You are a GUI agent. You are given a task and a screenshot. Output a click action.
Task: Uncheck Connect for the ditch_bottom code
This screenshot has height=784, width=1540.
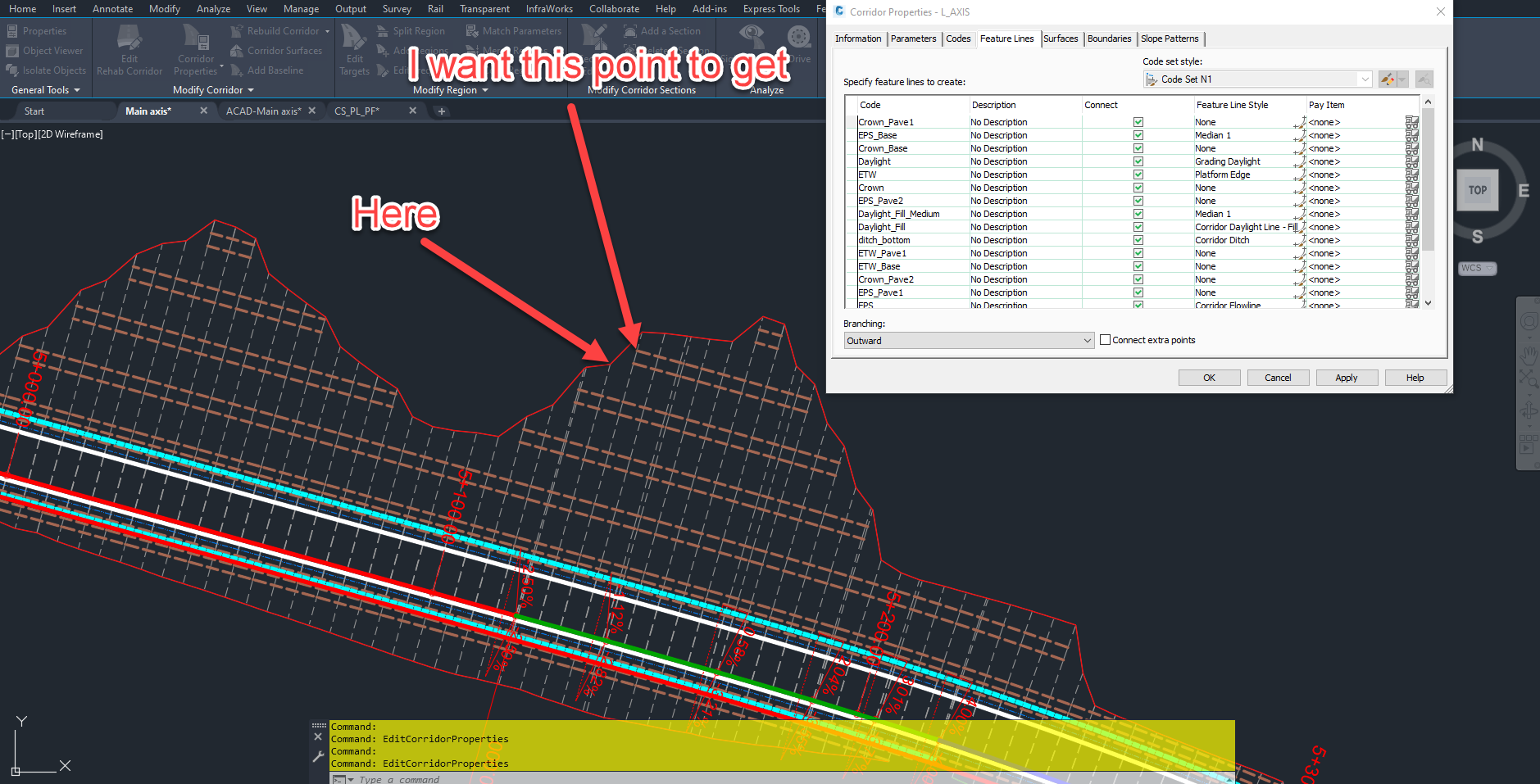click(1138, 240)
